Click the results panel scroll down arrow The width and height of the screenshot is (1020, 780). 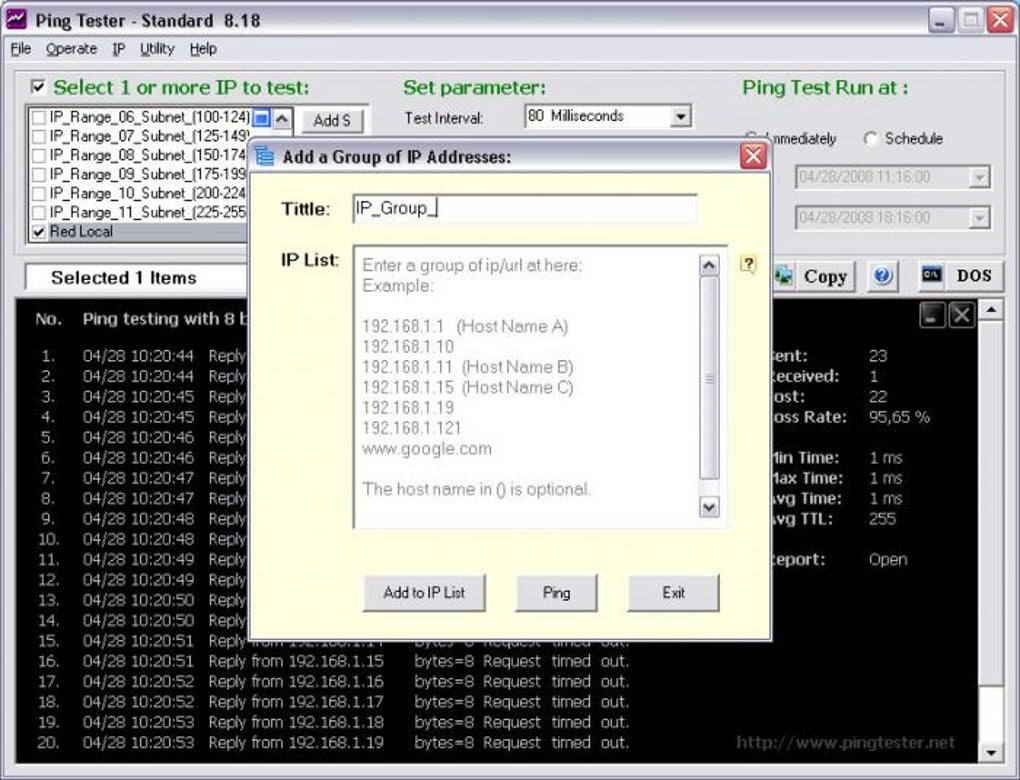point(991,753)
